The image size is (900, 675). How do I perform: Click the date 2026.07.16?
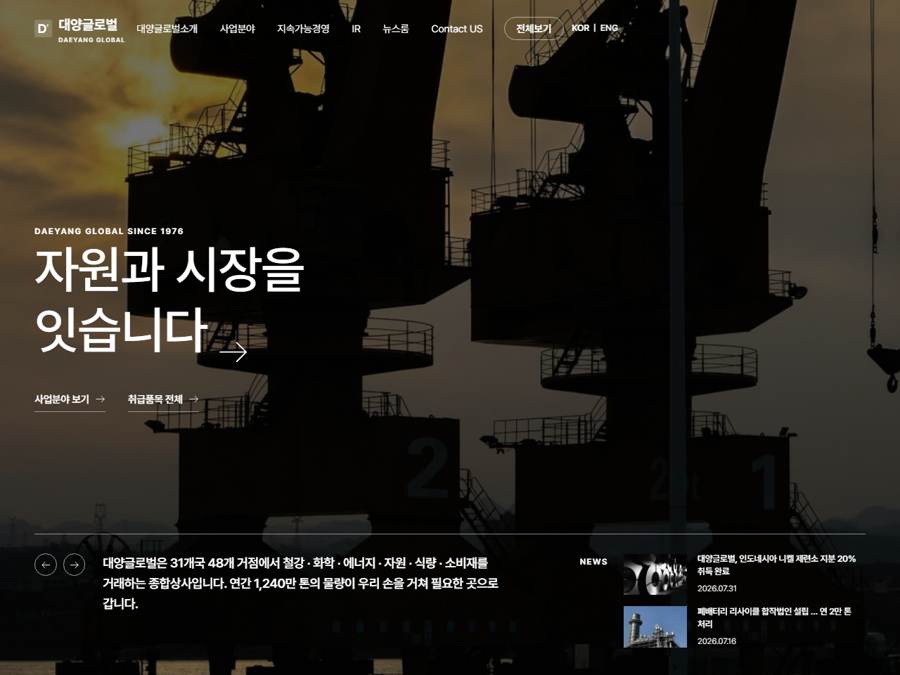point(717,641)
